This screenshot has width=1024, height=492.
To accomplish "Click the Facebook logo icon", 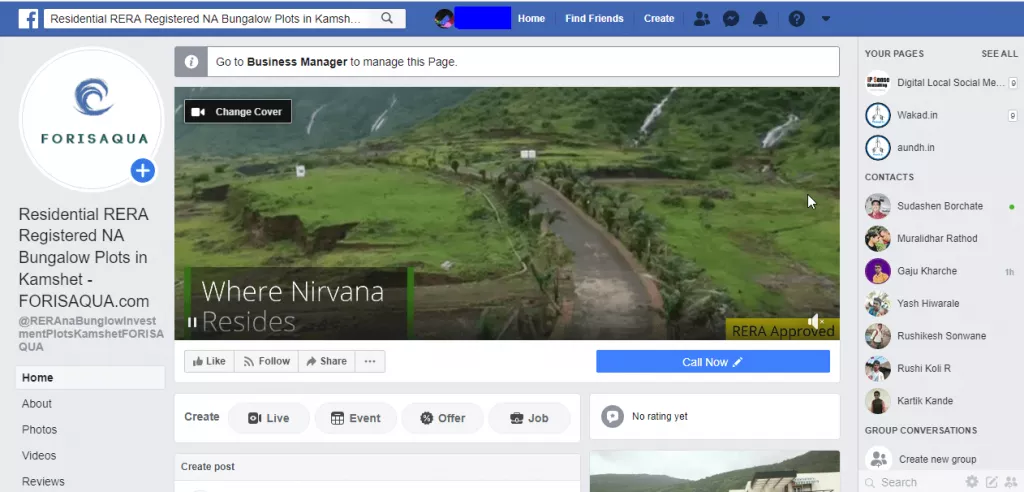I will coord(28,18).
